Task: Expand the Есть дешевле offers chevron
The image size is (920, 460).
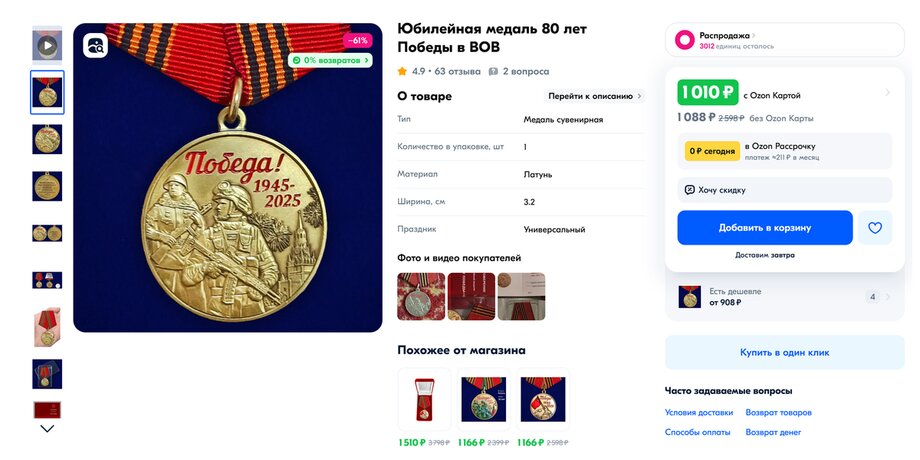Action: tap(888, 297)
